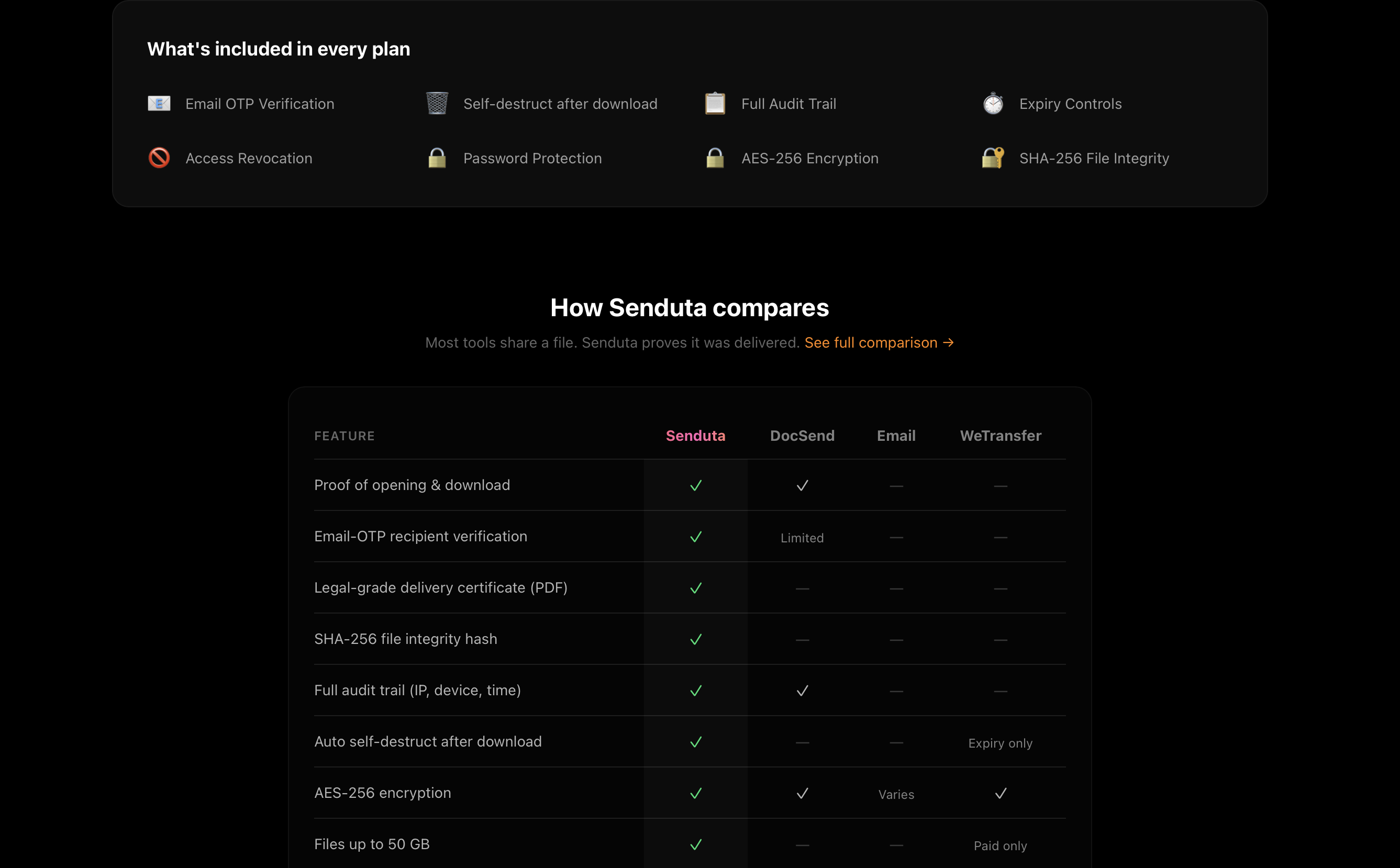Click the Expiry only label under WeTransfer
The width and height of the screenshot is (1400, 868).
point(1000,743)
